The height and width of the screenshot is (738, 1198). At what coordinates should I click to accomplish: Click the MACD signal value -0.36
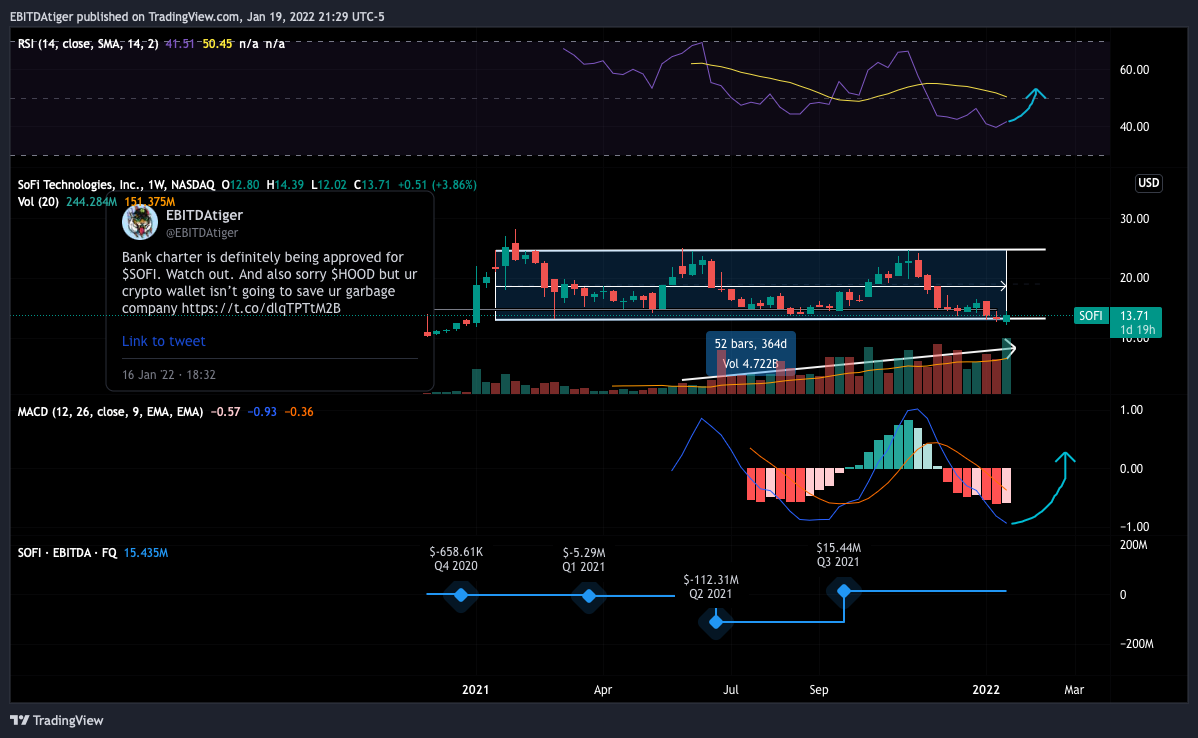[299, 412]
